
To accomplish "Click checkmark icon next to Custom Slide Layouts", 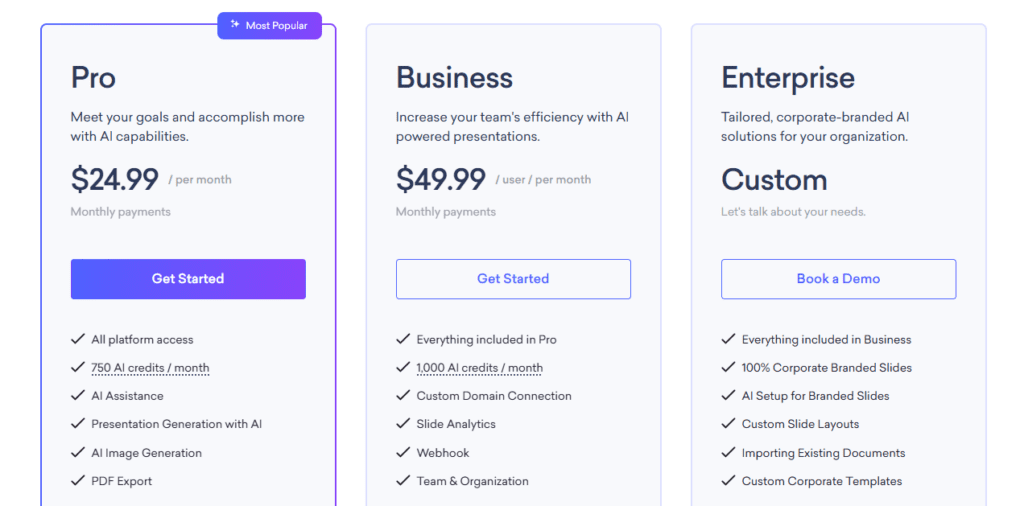I will [x=728, y=424].
